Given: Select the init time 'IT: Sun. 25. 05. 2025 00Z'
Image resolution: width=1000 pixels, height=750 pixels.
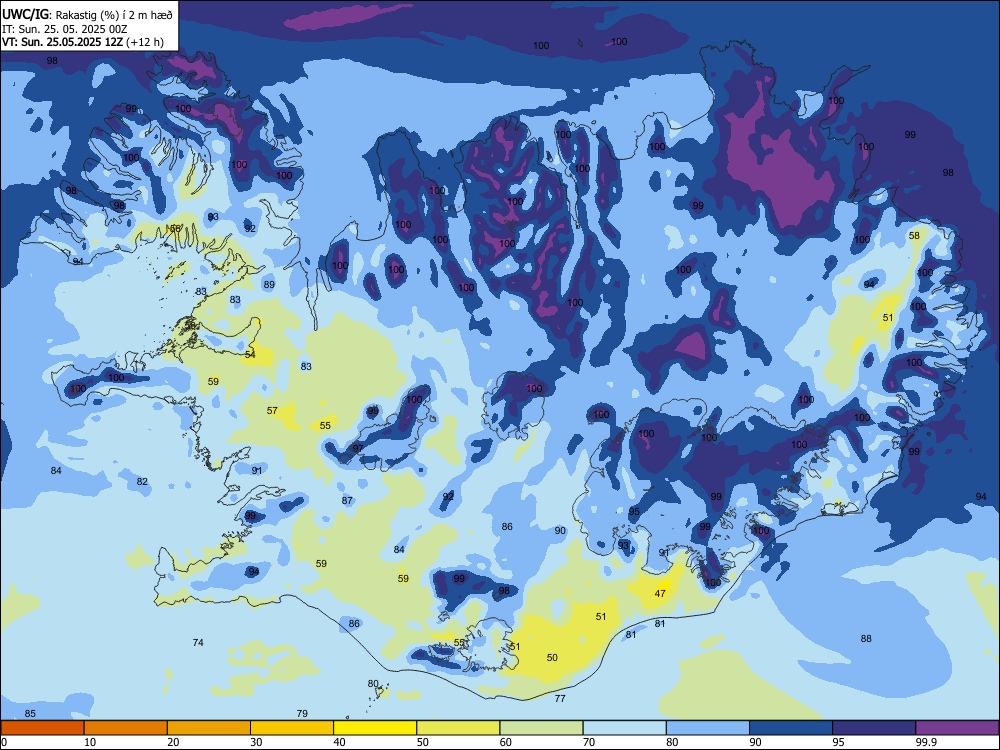Looking at the screenshot, I should 64,29.
